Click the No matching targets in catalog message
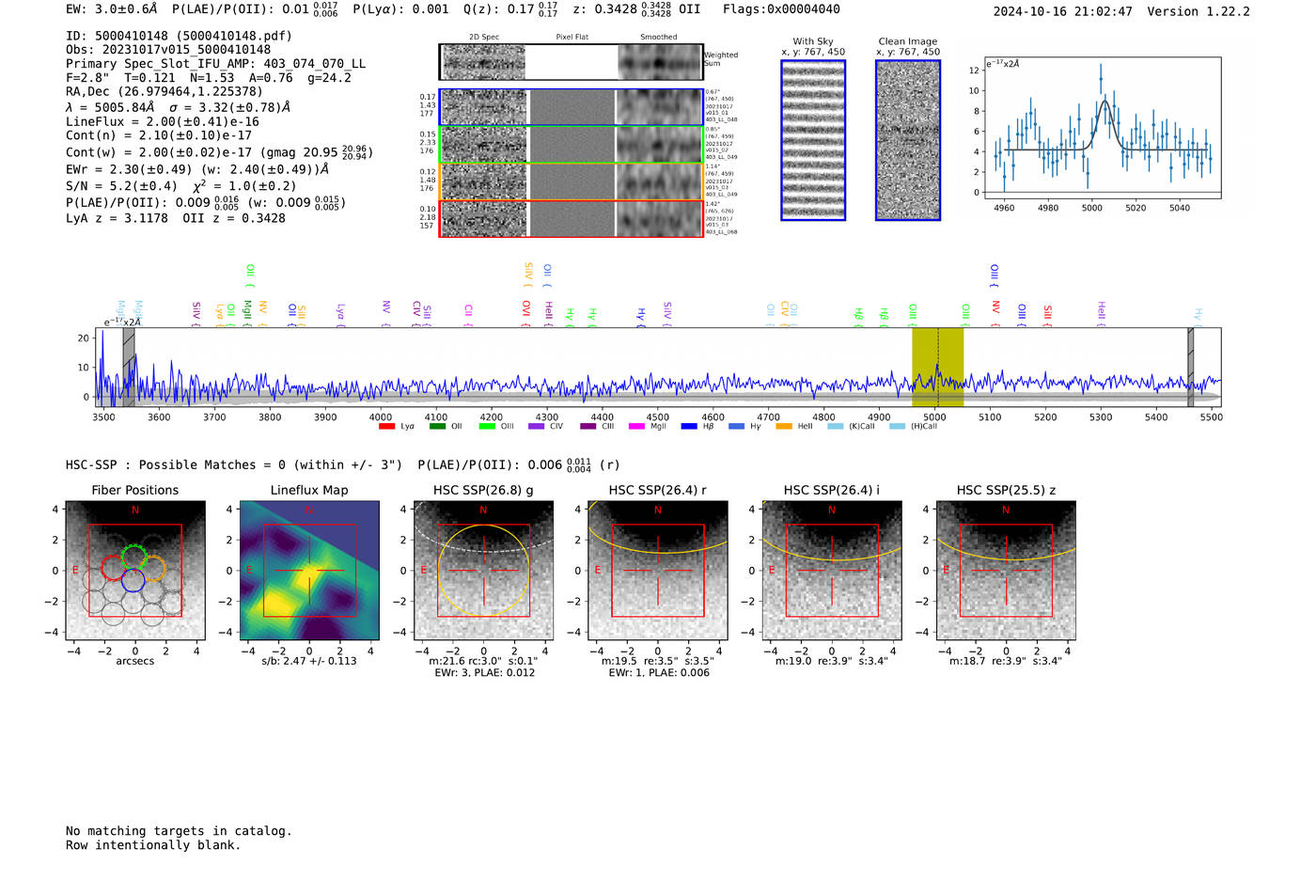 point(179,831)
